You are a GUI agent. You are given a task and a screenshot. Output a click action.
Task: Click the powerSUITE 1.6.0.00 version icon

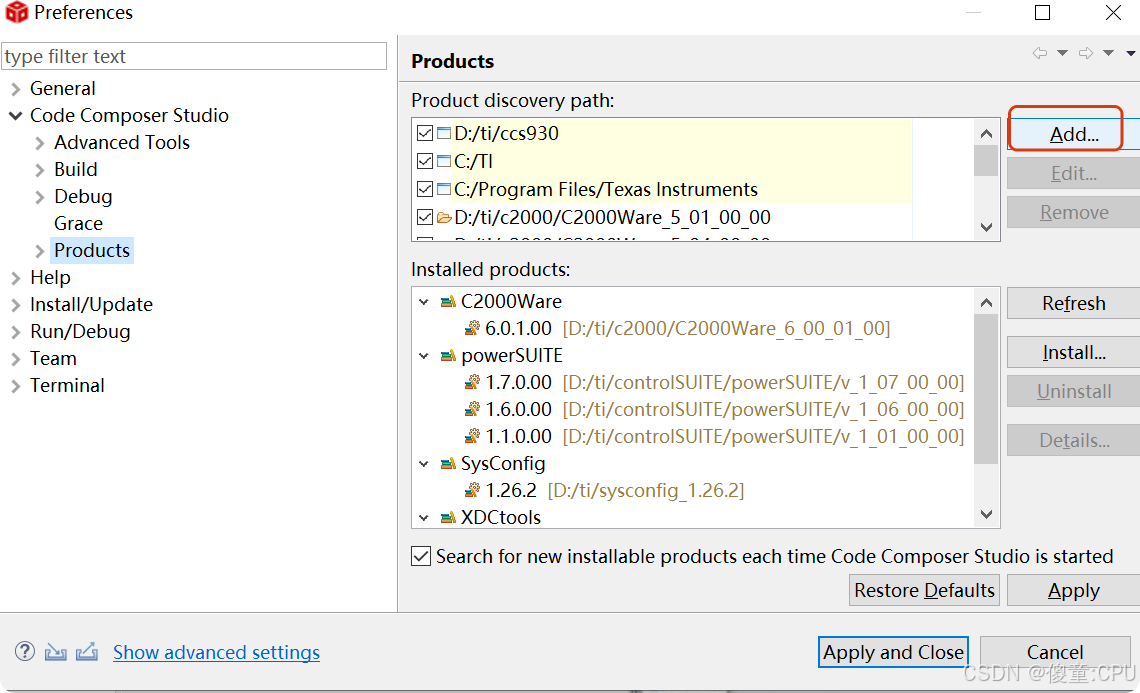pos(473,409)
